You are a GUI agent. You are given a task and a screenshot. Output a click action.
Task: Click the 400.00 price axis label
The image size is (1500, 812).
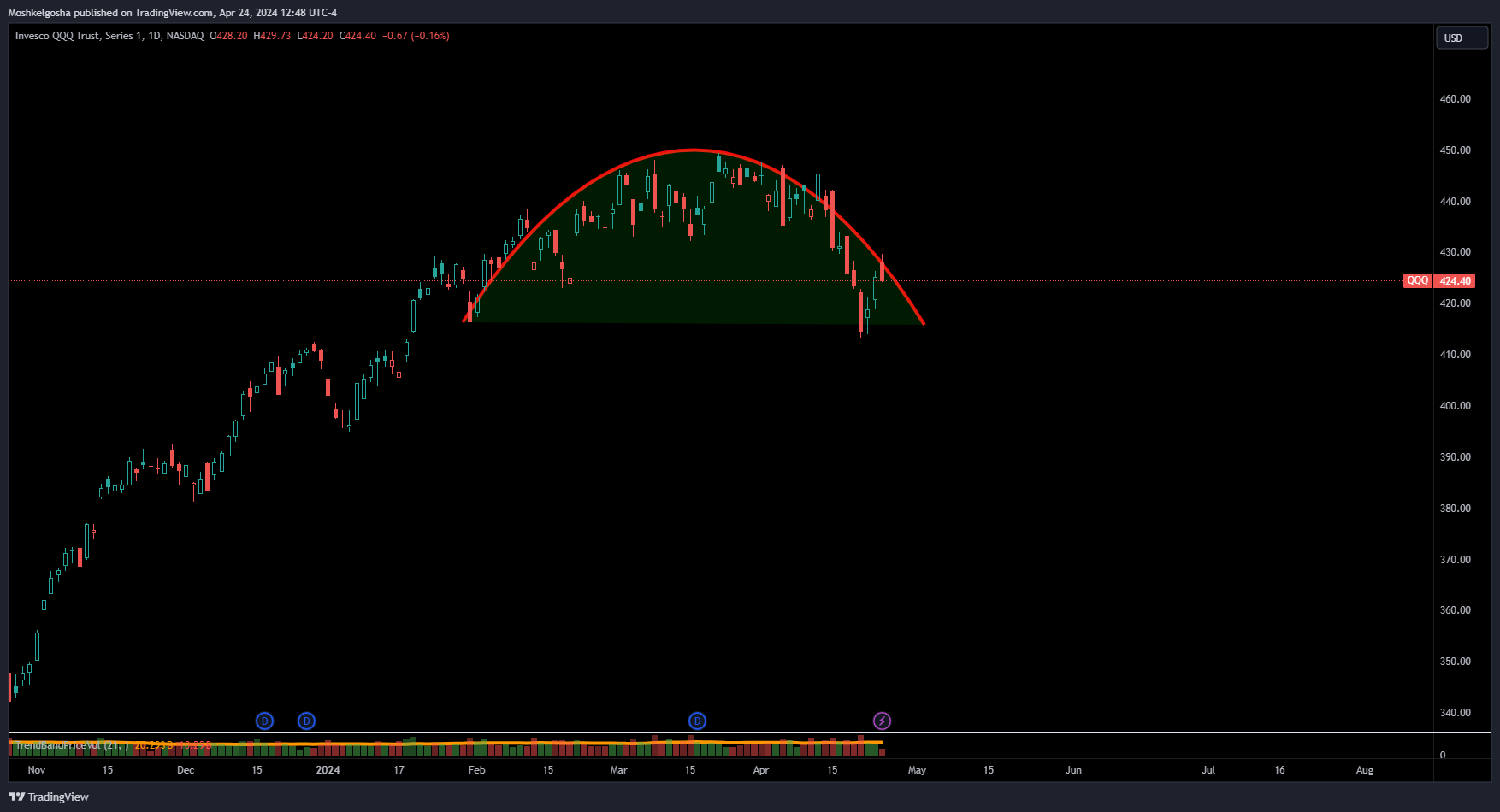(x=1455, y=406)
